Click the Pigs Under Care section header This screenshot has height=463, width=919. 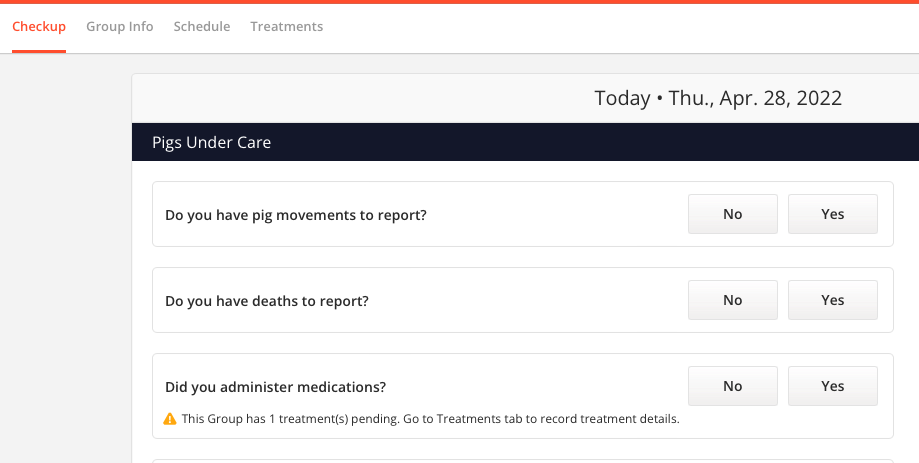(525, 142)
